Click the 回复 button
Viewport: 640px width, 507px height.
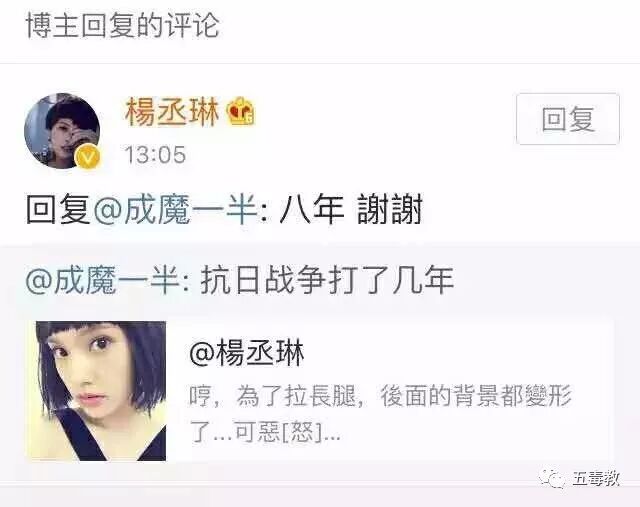click(567, 119)
